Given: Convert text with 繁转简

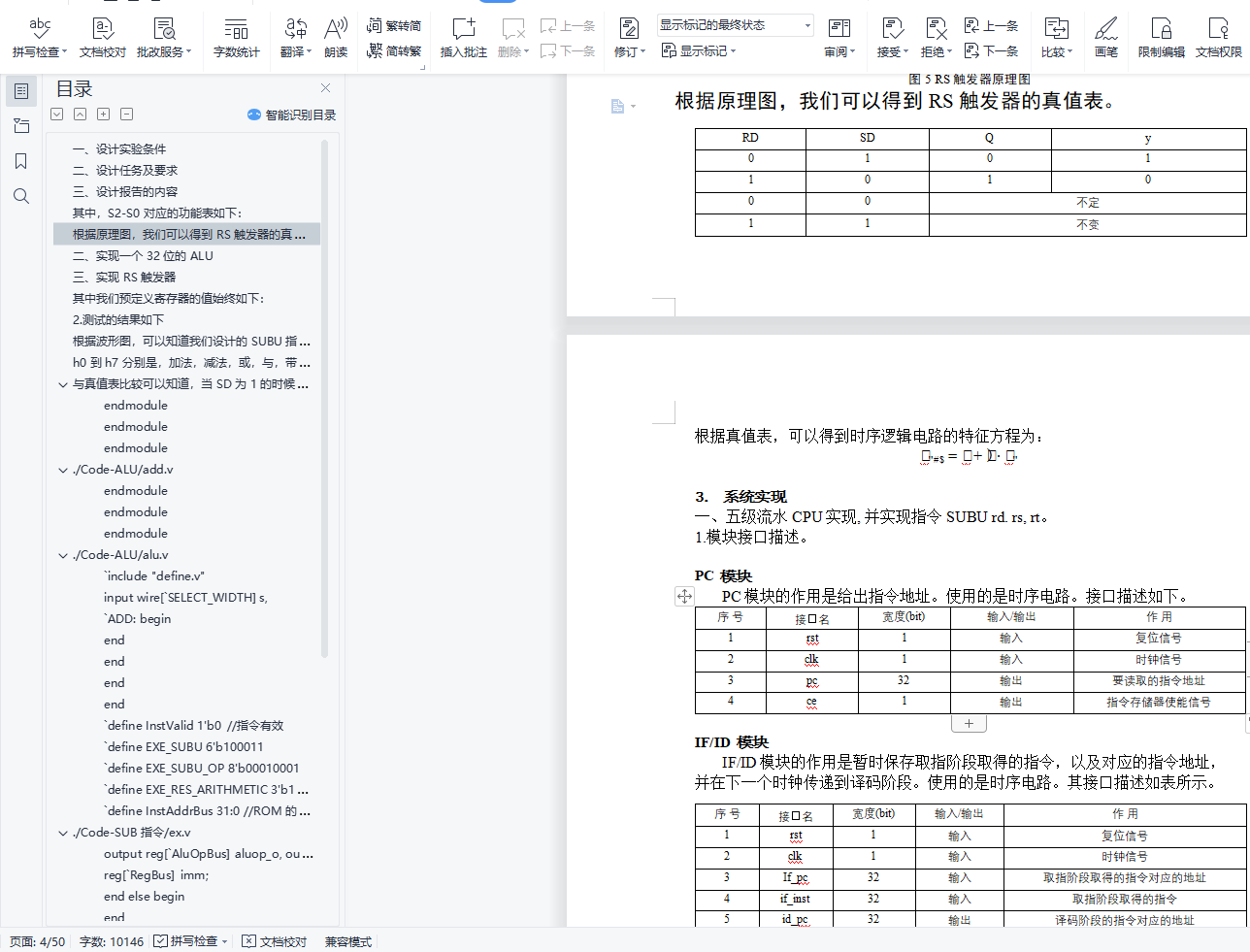Looking at the screenshot, I should pos(394,25).
